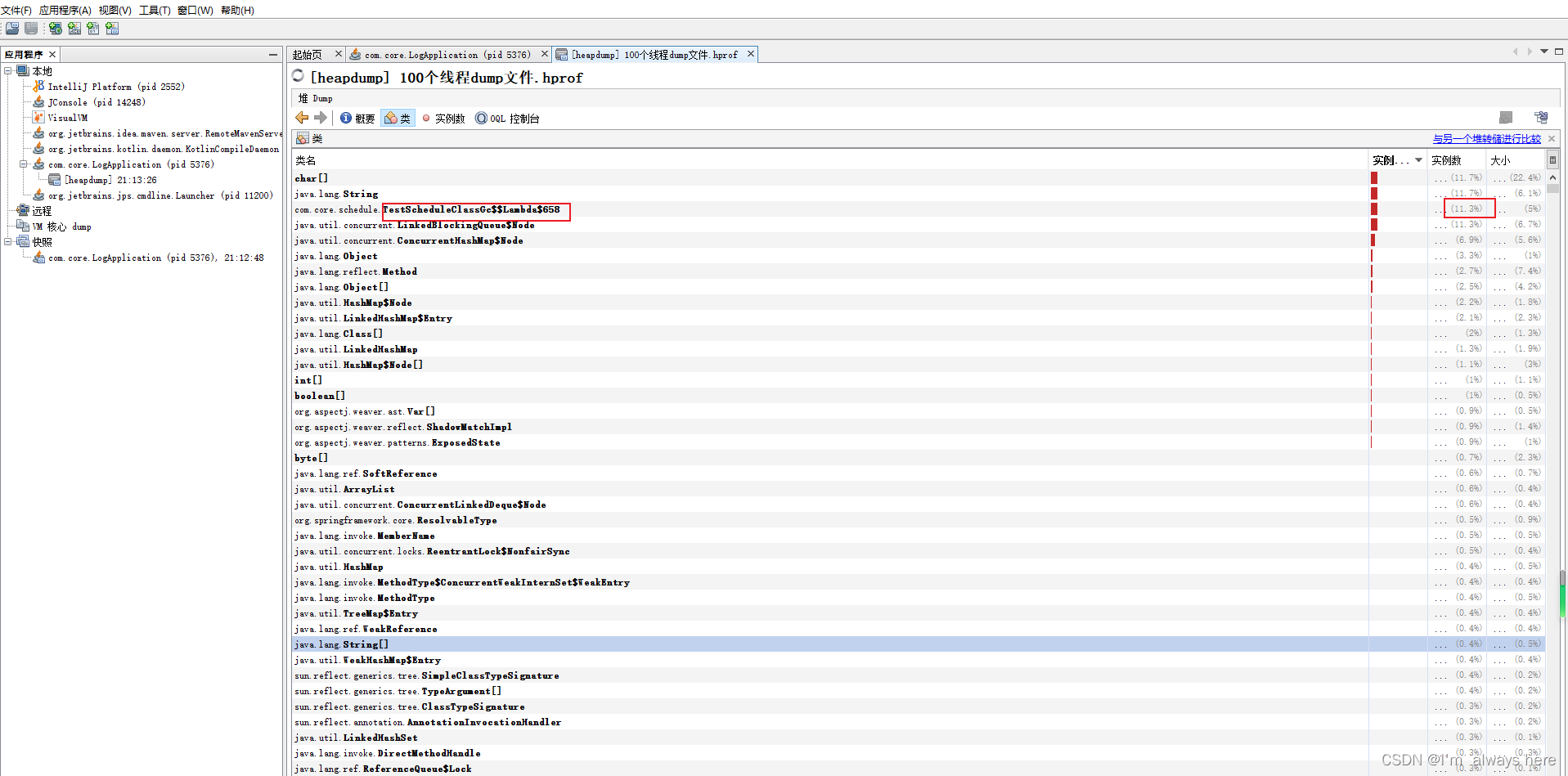Click the local (本地) computer icon
The width and height of the screenshot is (1568, 776).
pos(23,70)
